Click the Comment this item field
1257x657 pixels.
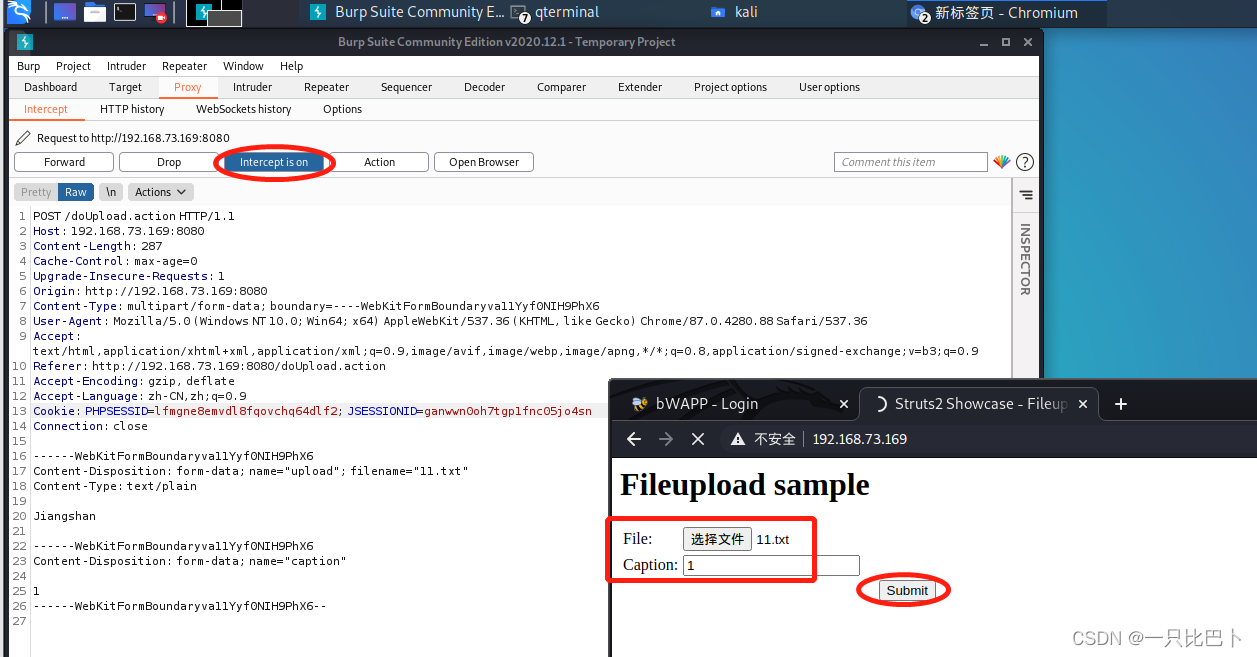911,162
